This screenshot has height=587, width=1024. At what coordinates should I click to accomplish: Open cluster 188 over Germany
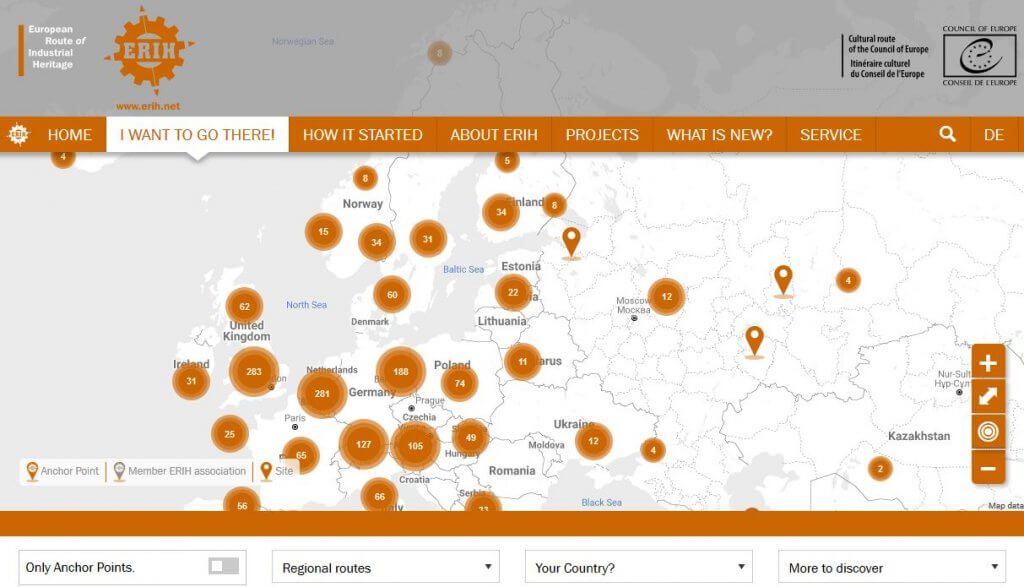401,372
